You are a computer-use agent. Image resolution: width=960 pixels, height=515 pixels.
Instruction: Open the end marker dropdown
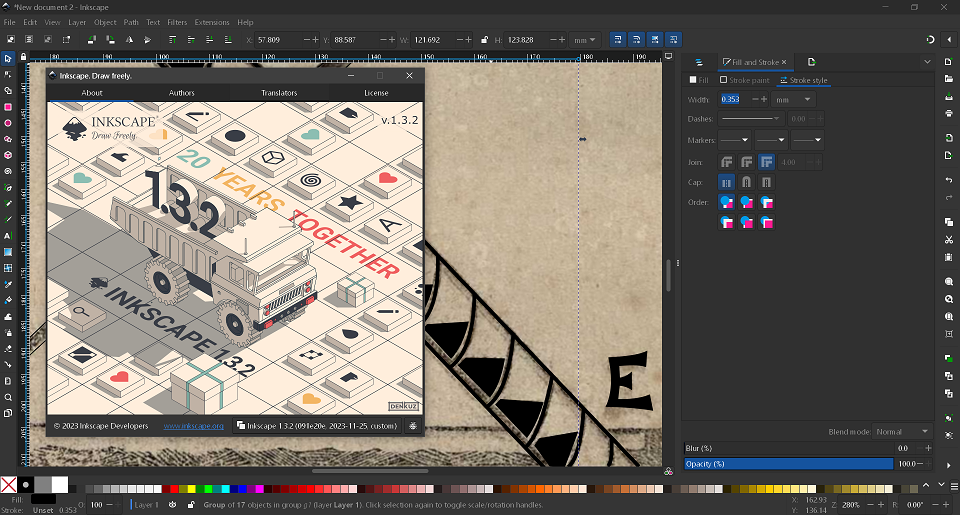coord(806,140)
